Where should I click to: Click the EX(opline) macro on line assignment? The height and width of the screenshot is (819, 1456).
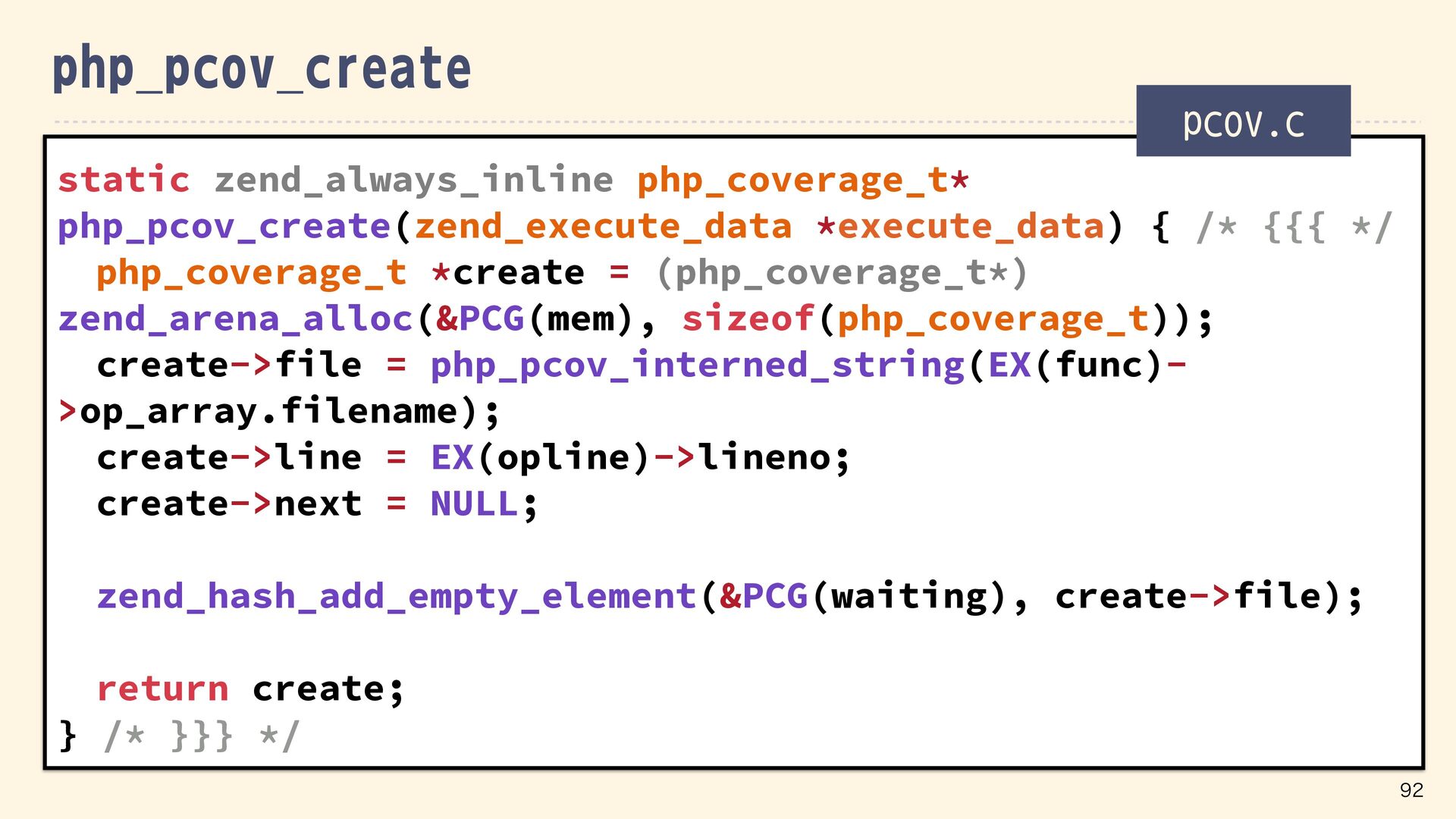(x=540, y=458)
